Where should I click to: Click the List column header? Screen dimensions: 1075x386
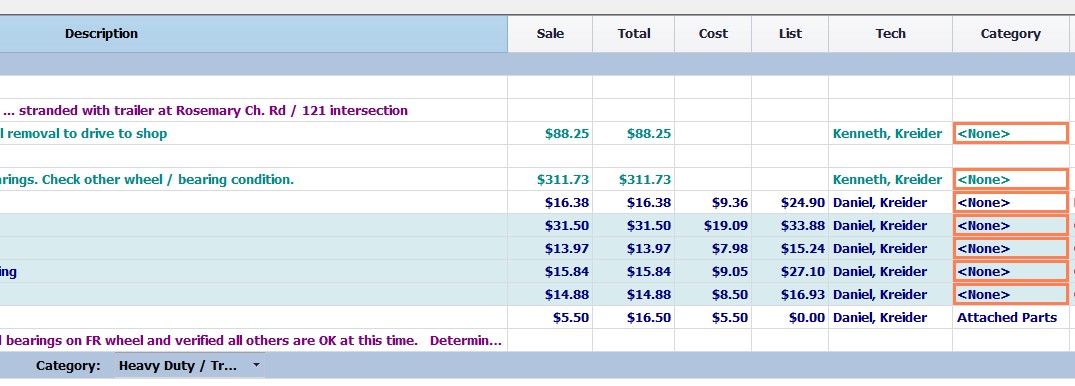790,34
